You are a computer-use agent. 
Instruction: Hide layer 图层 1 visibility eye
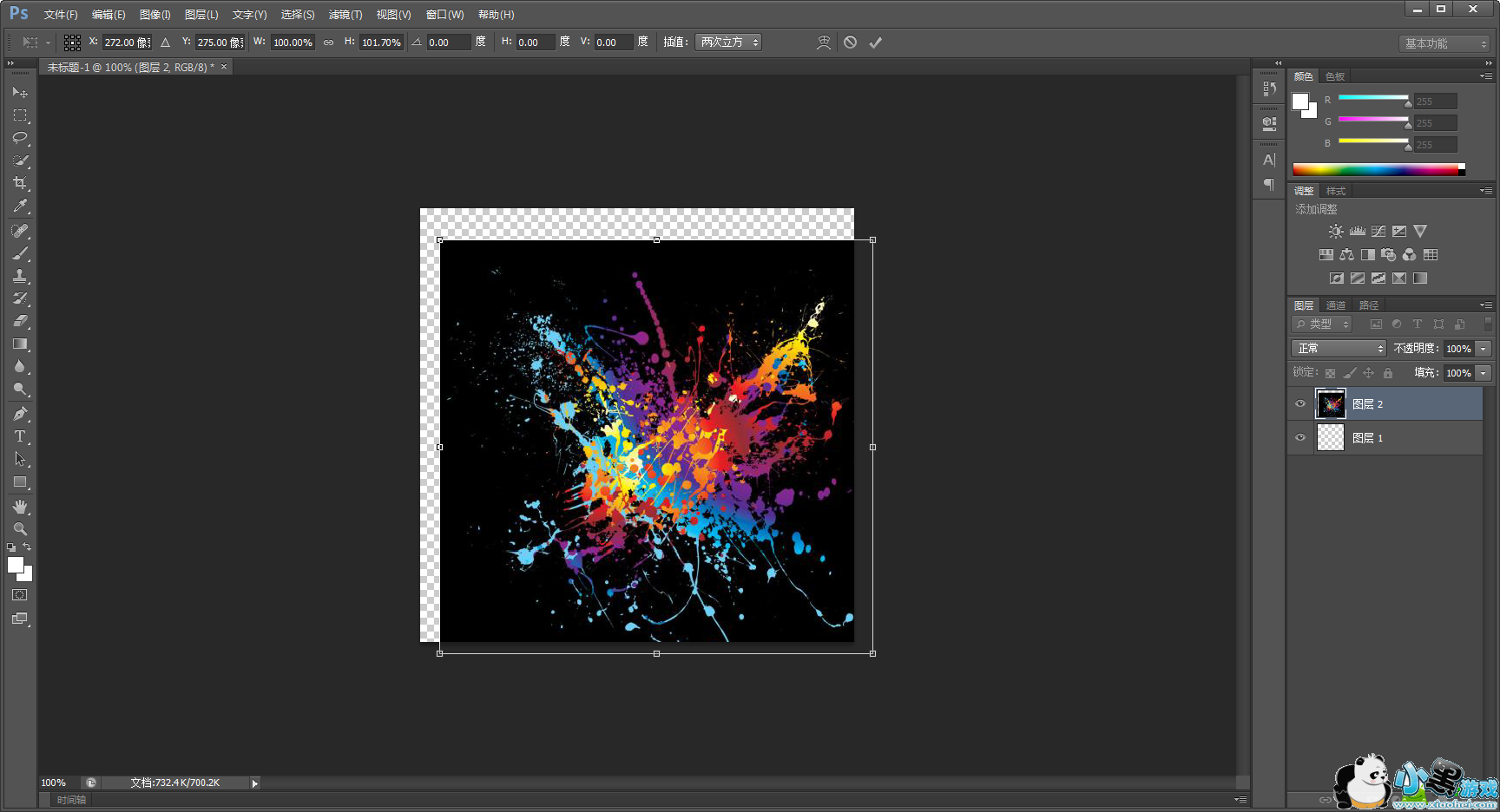pos(1300,437)
